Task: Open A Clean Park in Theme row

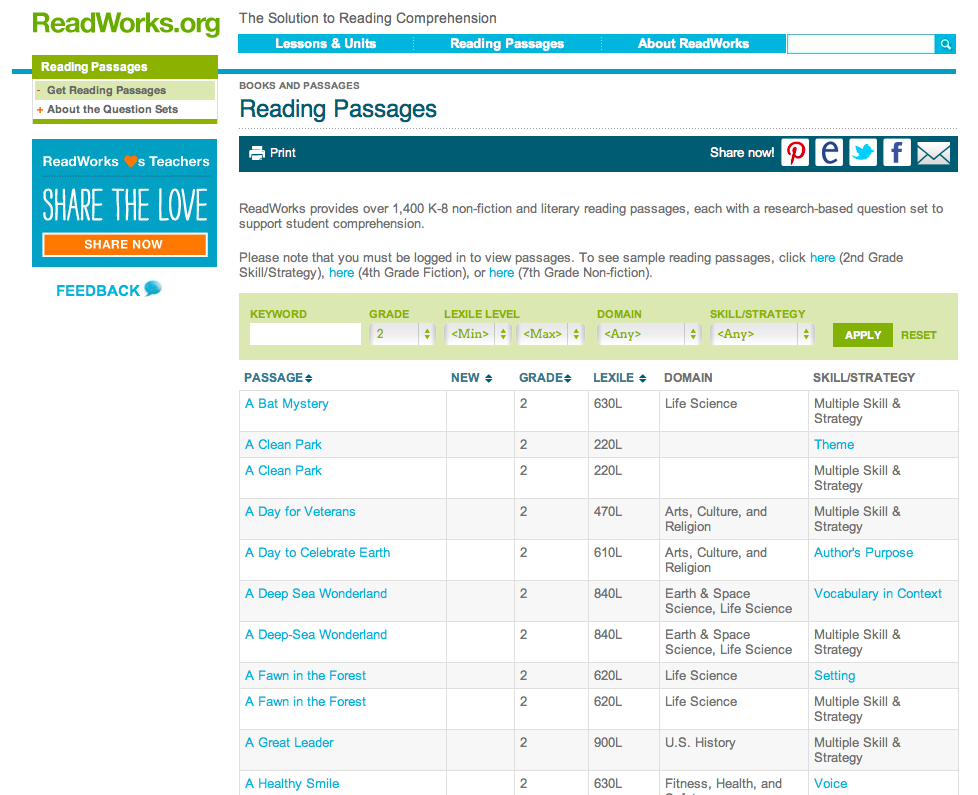Action: (x=283, y=445)
